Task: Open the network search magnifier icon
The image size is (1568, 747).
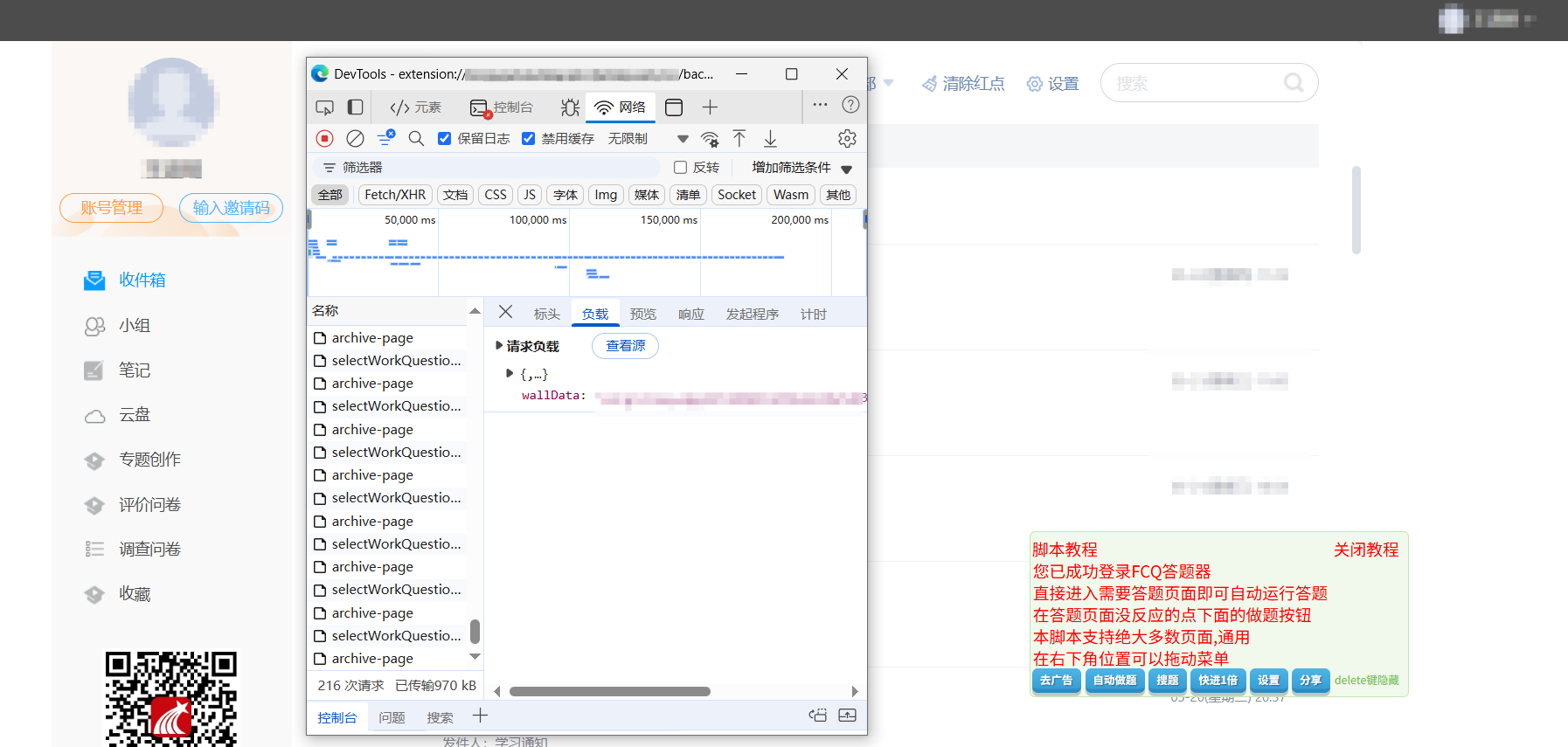Action: coord(416,138)
